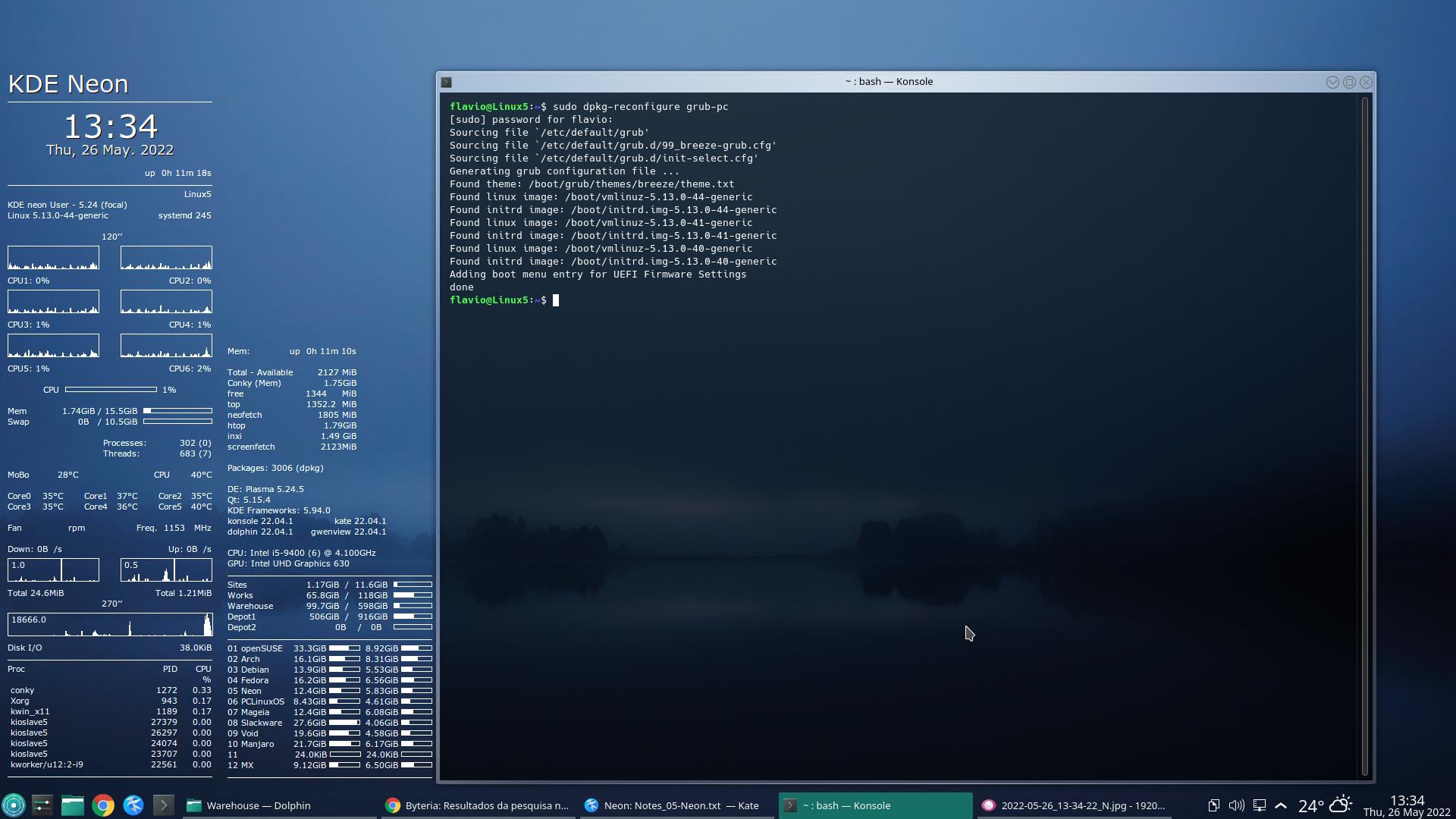Click the Swap usage bar

[x=177, y=422]
